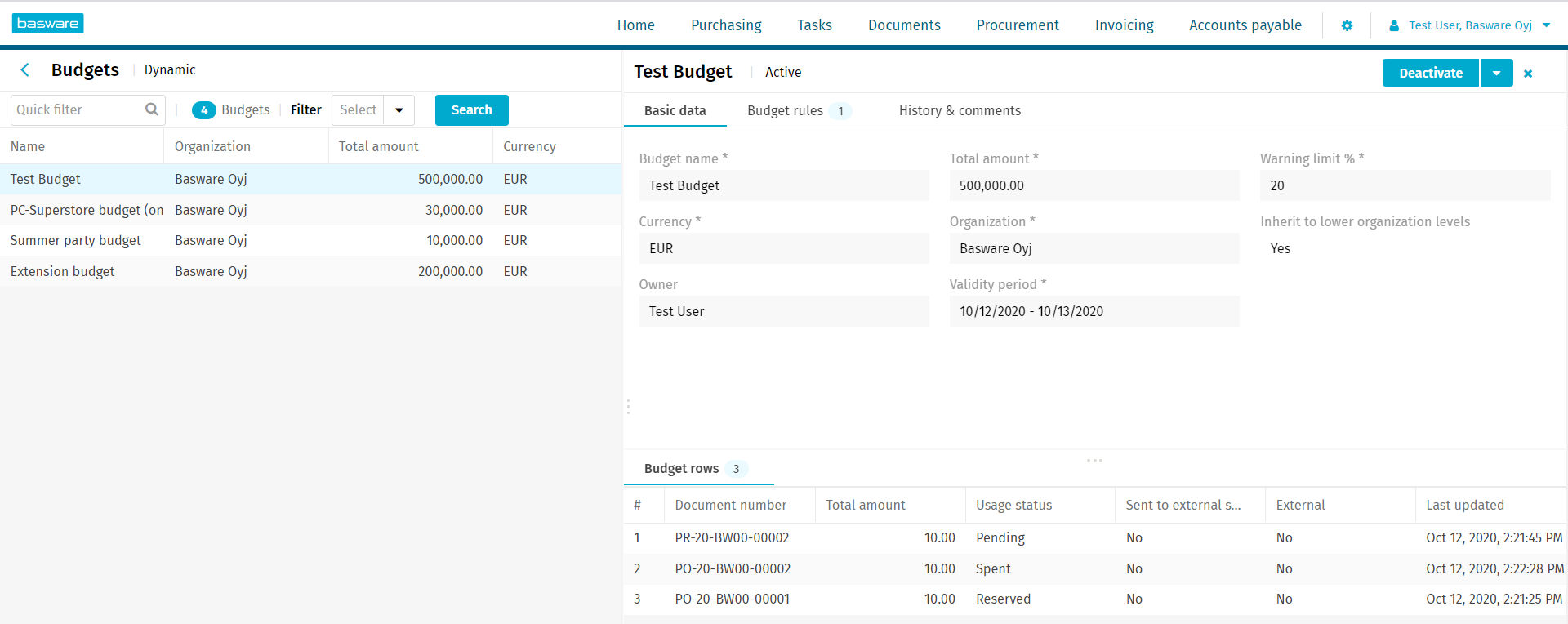Screen dimensions: 1568x624
Task: Click the Owner field showing Test User
Action: point(783,311)
